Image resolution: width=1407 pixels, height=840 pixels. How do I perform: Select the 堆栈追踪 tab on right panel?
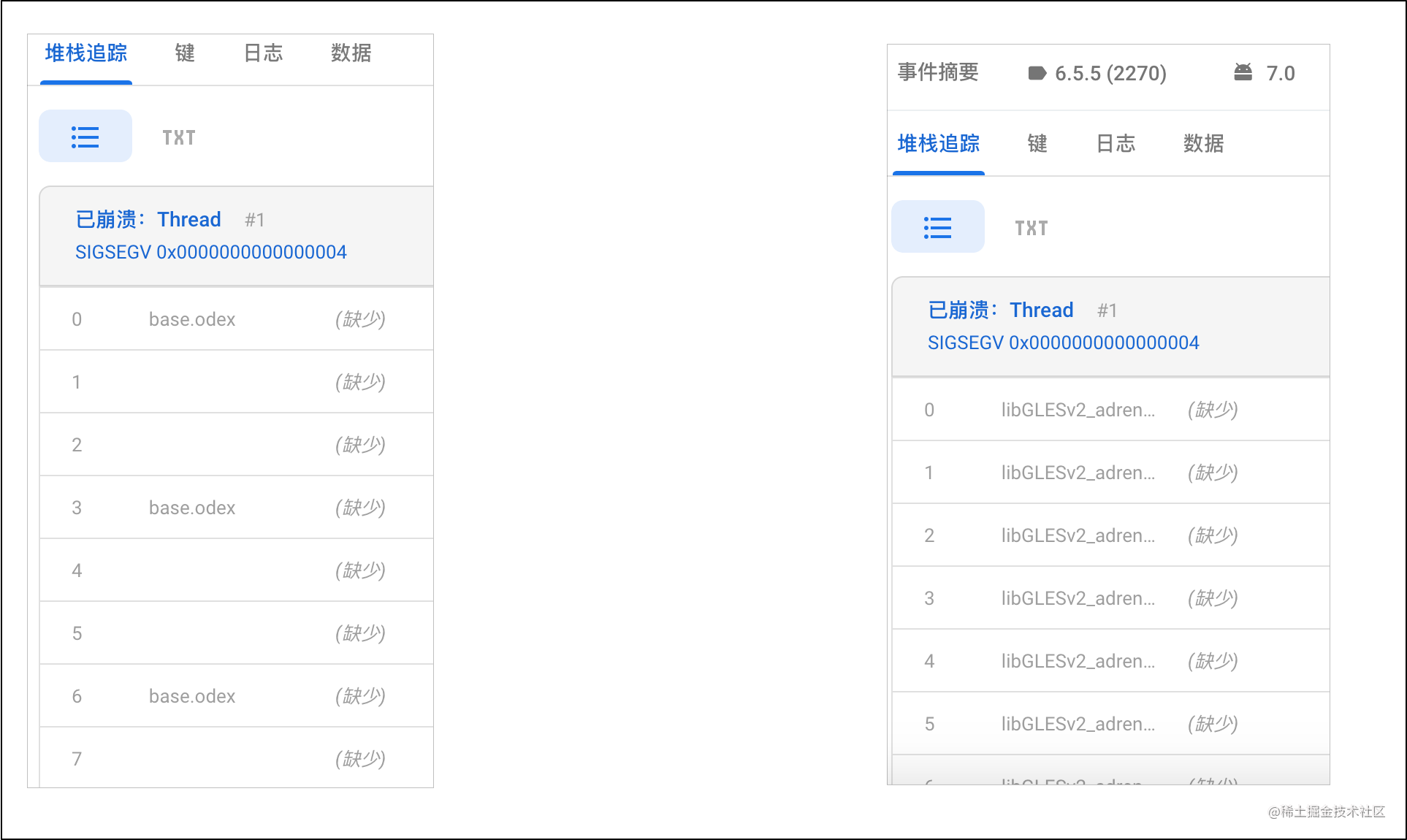click(938, 144)
